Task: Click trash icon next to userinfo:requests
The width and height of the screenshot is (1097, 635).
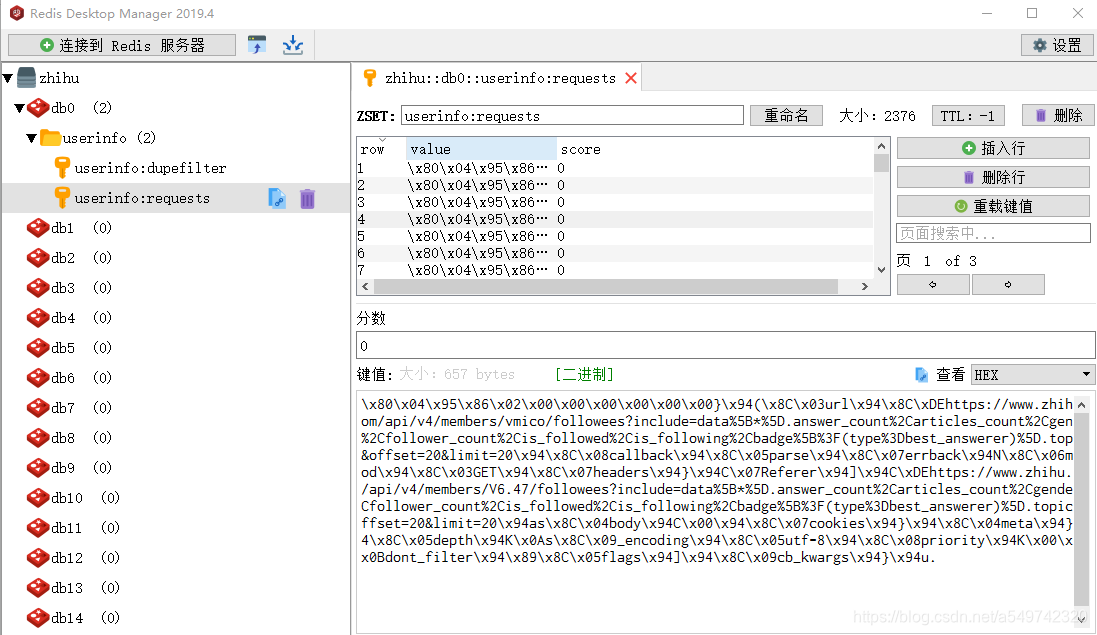Action: (307, 199)
